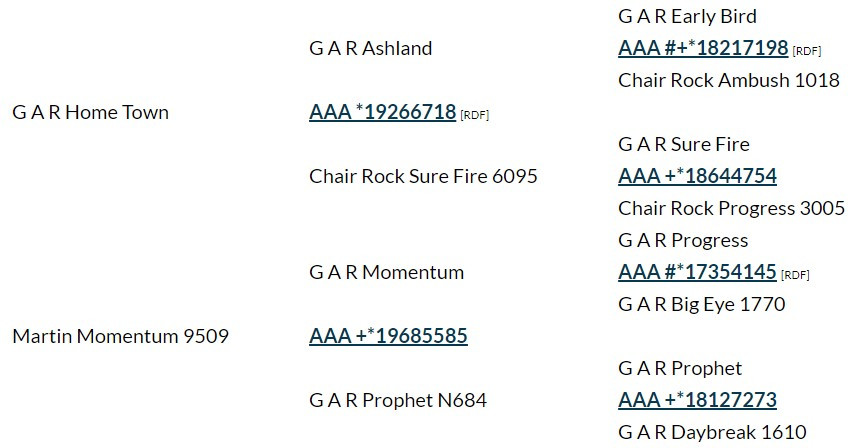Click the G A R Big Eye 1770 name
Screen dimensions: 850x448
[701, 304]
